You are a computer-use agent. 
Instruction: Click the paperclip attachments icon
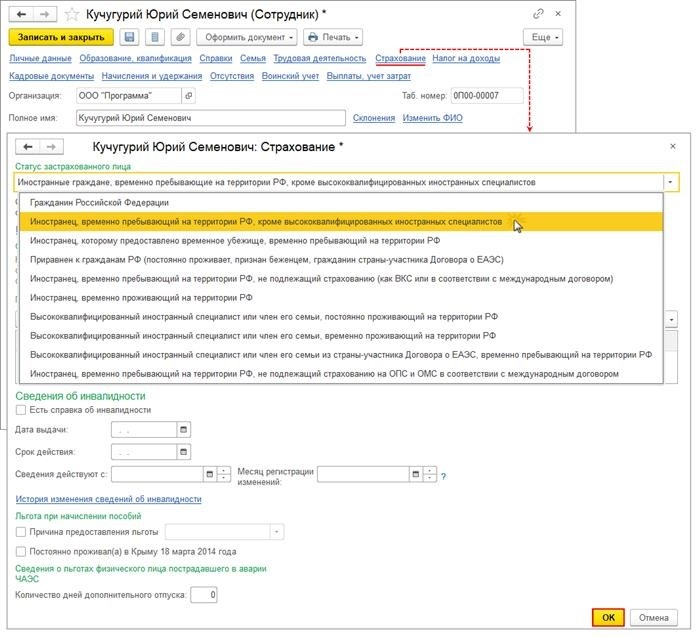(x=180, y=37)
